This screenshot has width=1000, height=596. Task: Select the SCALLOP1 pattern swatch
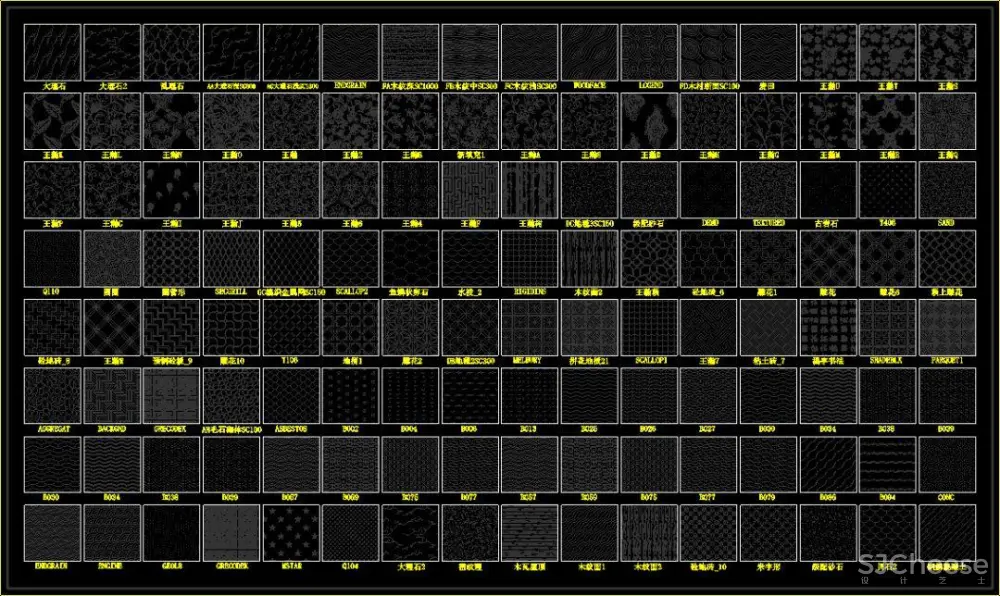coord(649,328)
